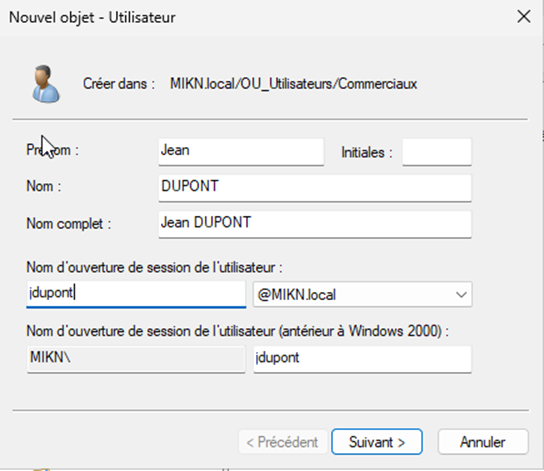Click the Nom complet field Jean DUPONT
This screenshot has height=471, width=544.
315,224
